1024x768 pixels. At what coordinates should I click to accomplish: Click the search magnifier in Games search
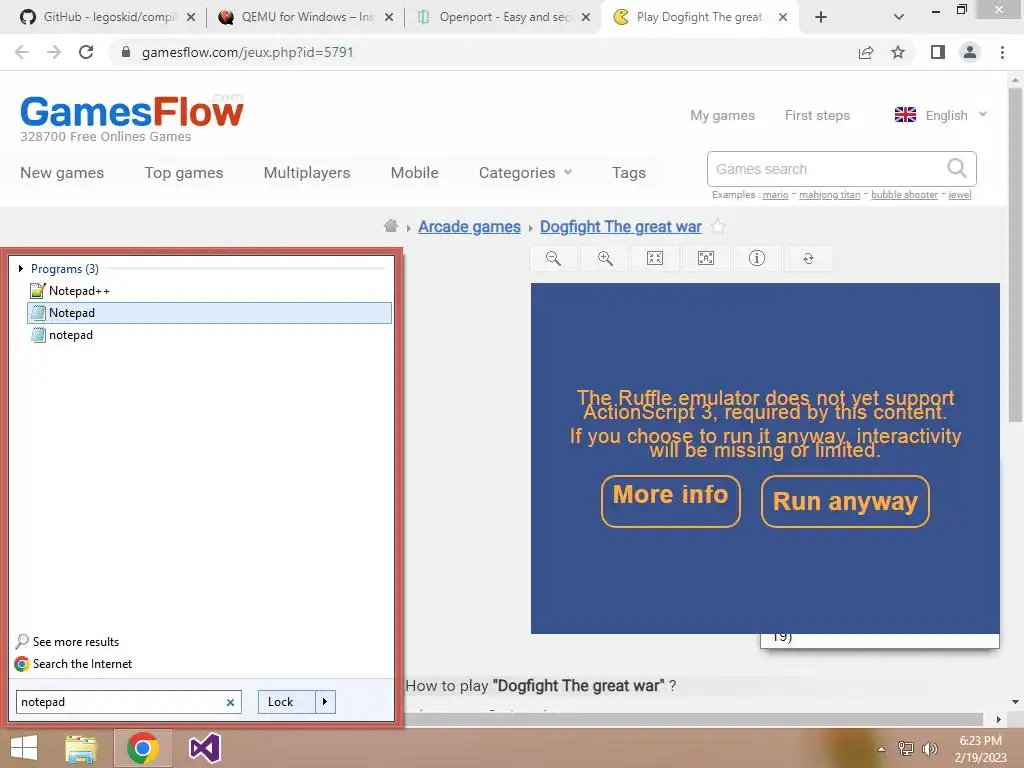[957, 168]
